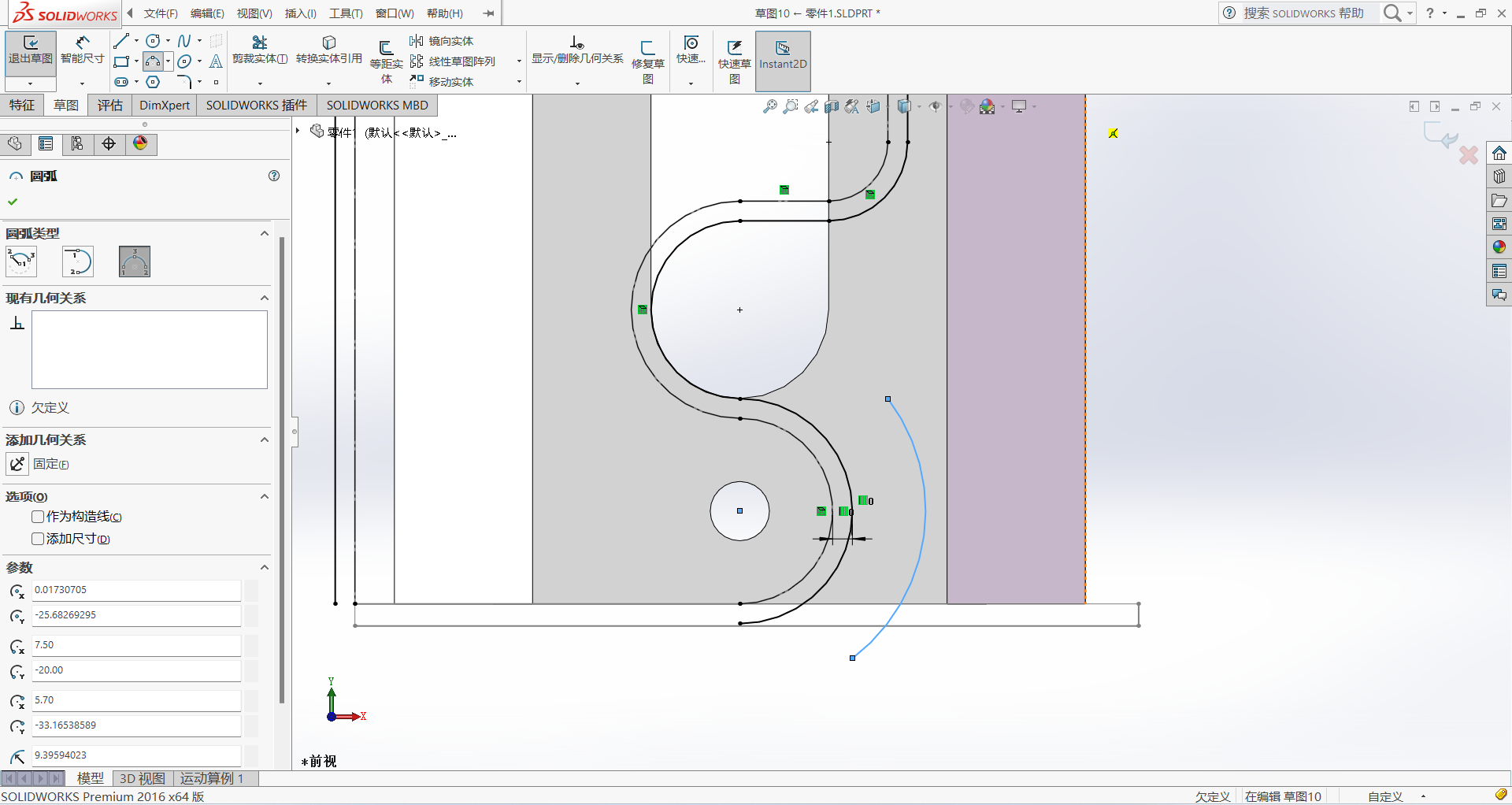The width and height of the screenshot is (1512, 805).
Task: Click the 固定 fix relation button
Action: tap(18, 464)
